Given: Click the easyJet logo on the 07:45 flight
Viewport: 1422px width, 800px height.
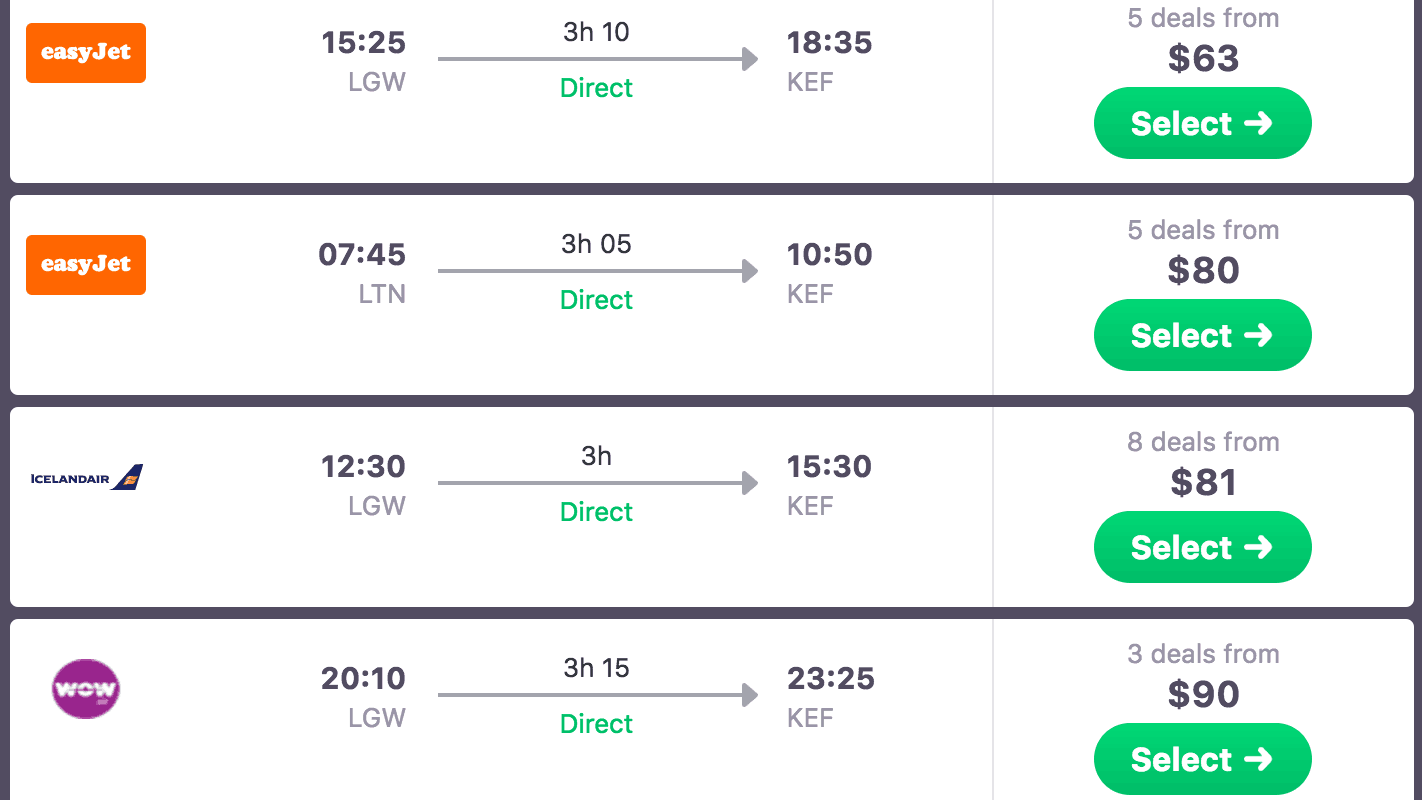Looking at the screenshot, I should pyautogui.click(x=86, y=265).
